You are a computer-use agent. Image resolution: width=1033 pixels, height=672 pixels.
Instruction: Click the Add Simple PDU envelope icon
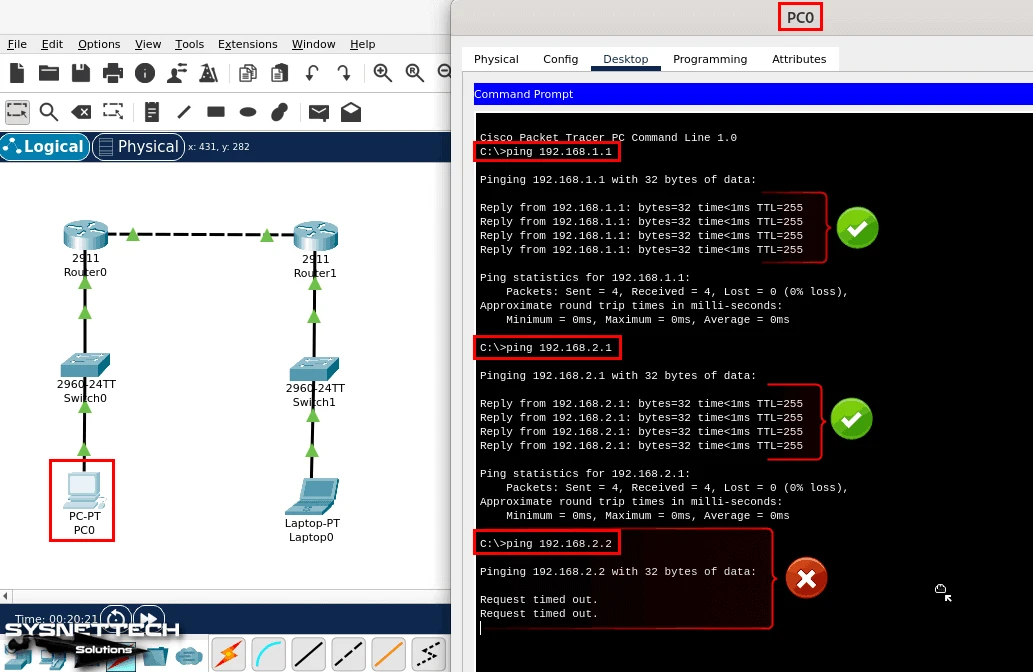[318, 111]
